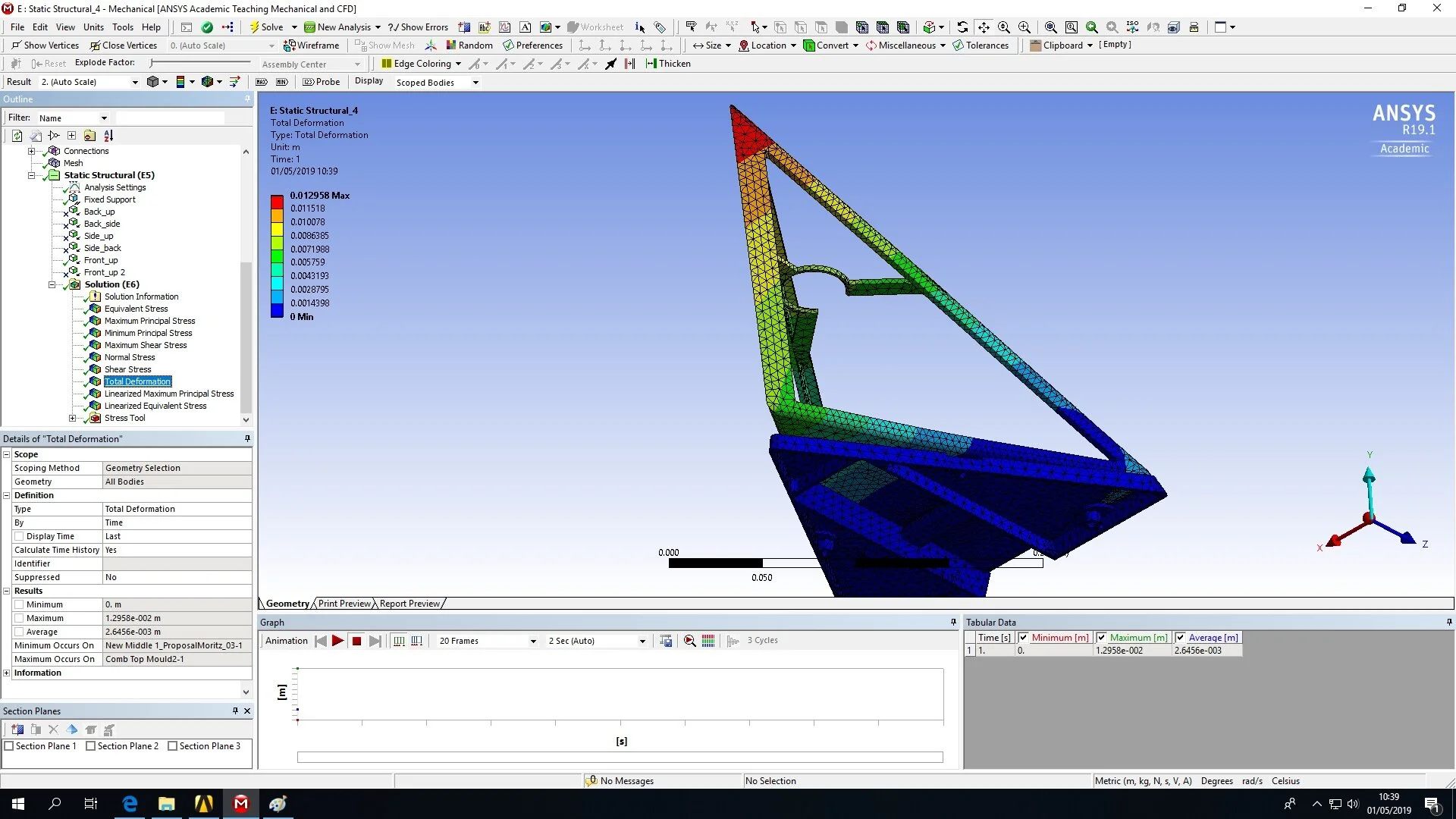Open the Tools menu

point(123,27)
